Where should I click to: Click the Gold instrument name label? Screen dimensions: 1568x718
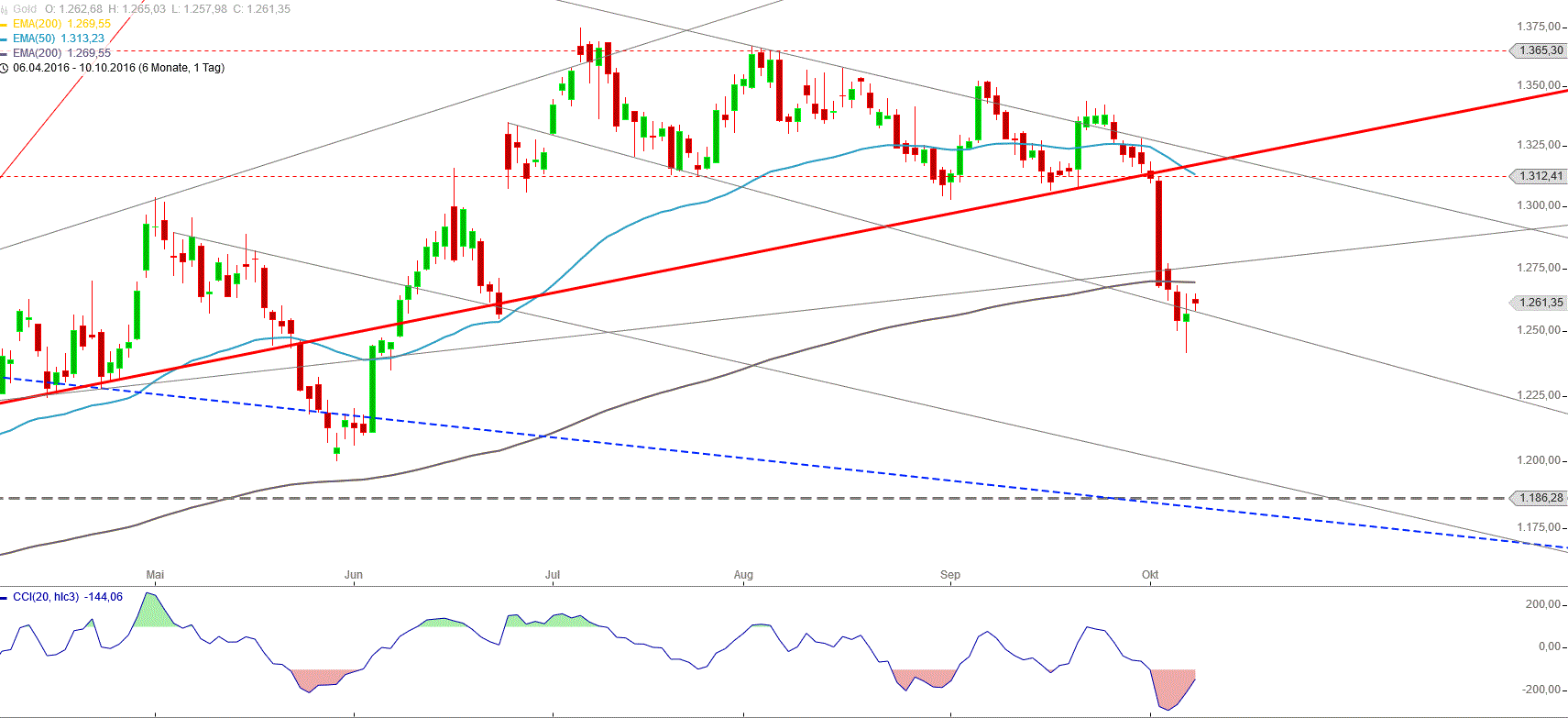[x=25, y=9]
